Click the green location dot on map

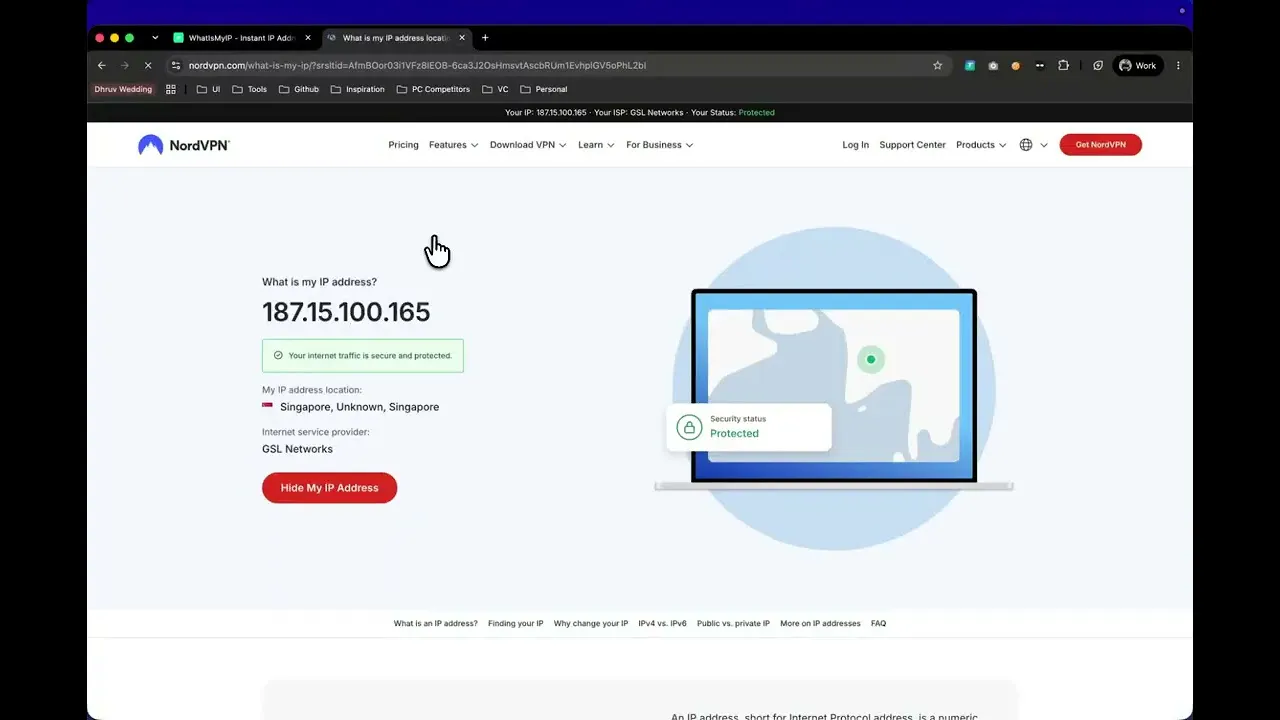[x=871, y=359]
